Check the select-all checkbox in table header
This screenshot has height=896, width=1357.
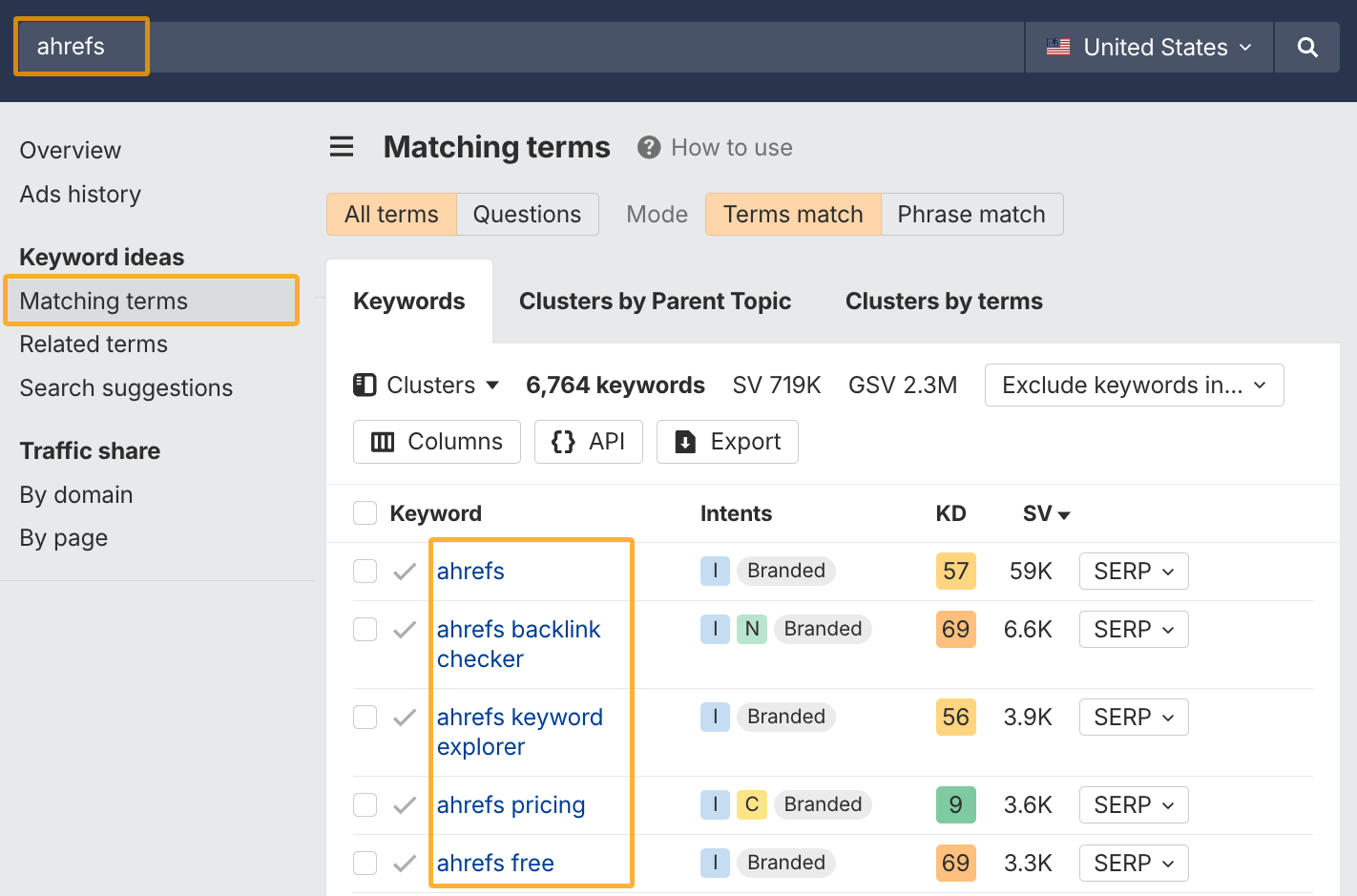(x=365, y=512)
